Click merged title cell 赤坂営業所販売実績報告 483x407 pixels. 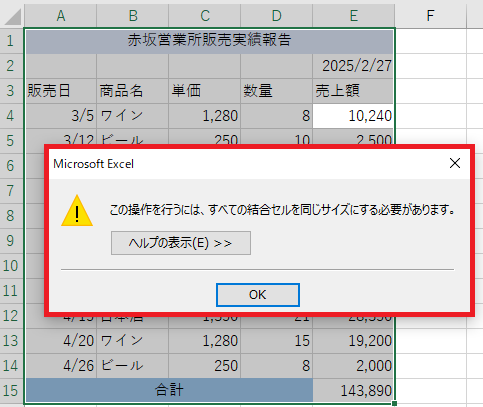(209, 41)
